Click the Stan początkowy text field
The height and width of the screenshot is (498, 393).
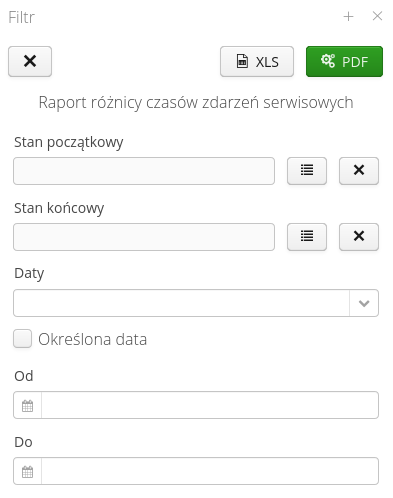coord(144,171)
